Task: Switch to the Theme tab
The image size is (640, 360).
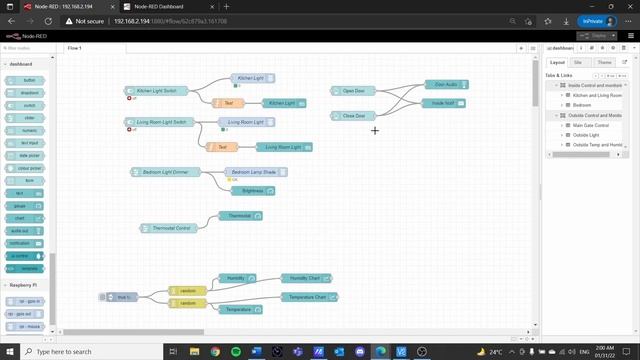Action: pyautogui.click(x=604, y=62)
